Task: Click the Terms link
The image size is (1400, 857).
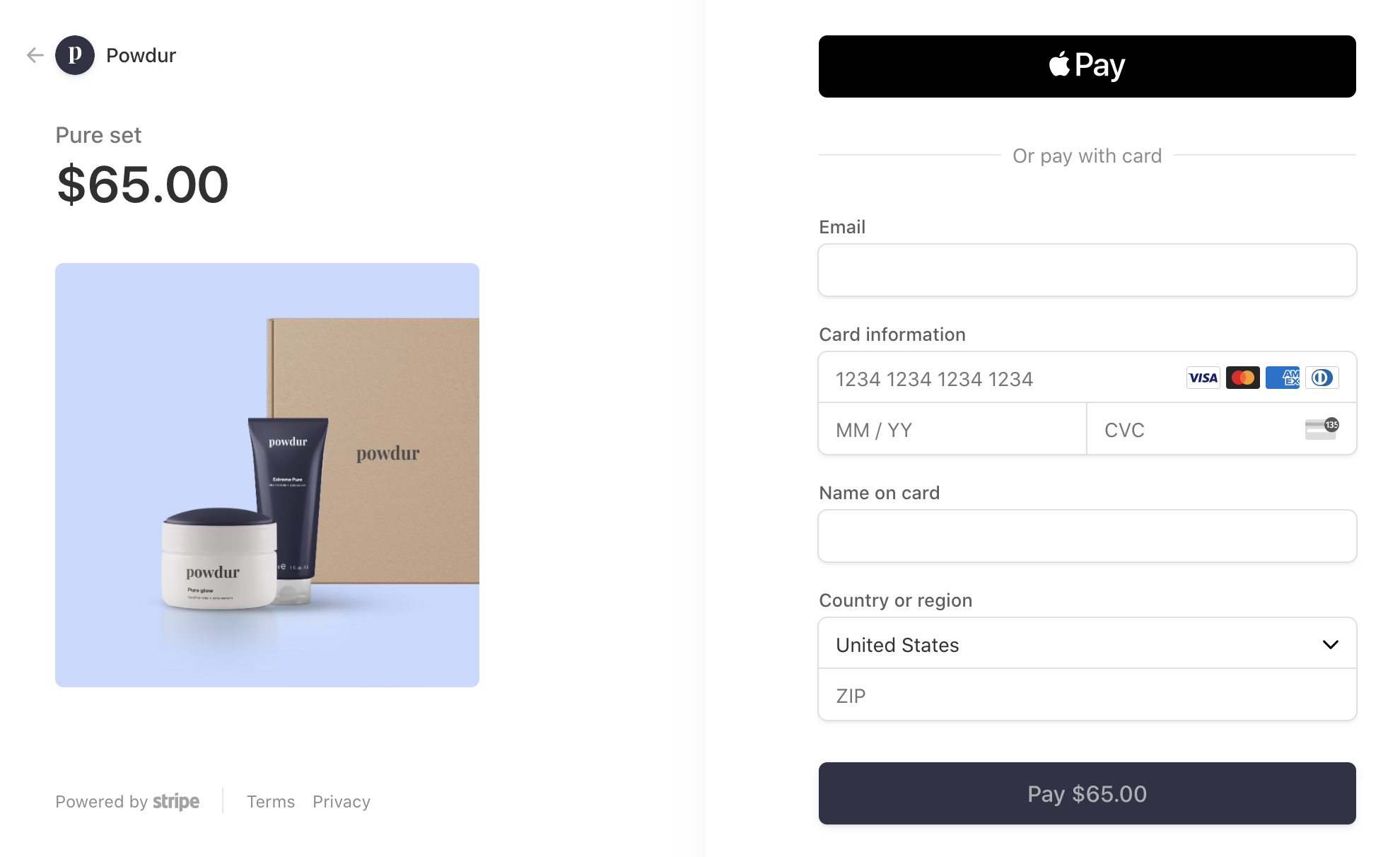Action: click(x=270, y=801)
